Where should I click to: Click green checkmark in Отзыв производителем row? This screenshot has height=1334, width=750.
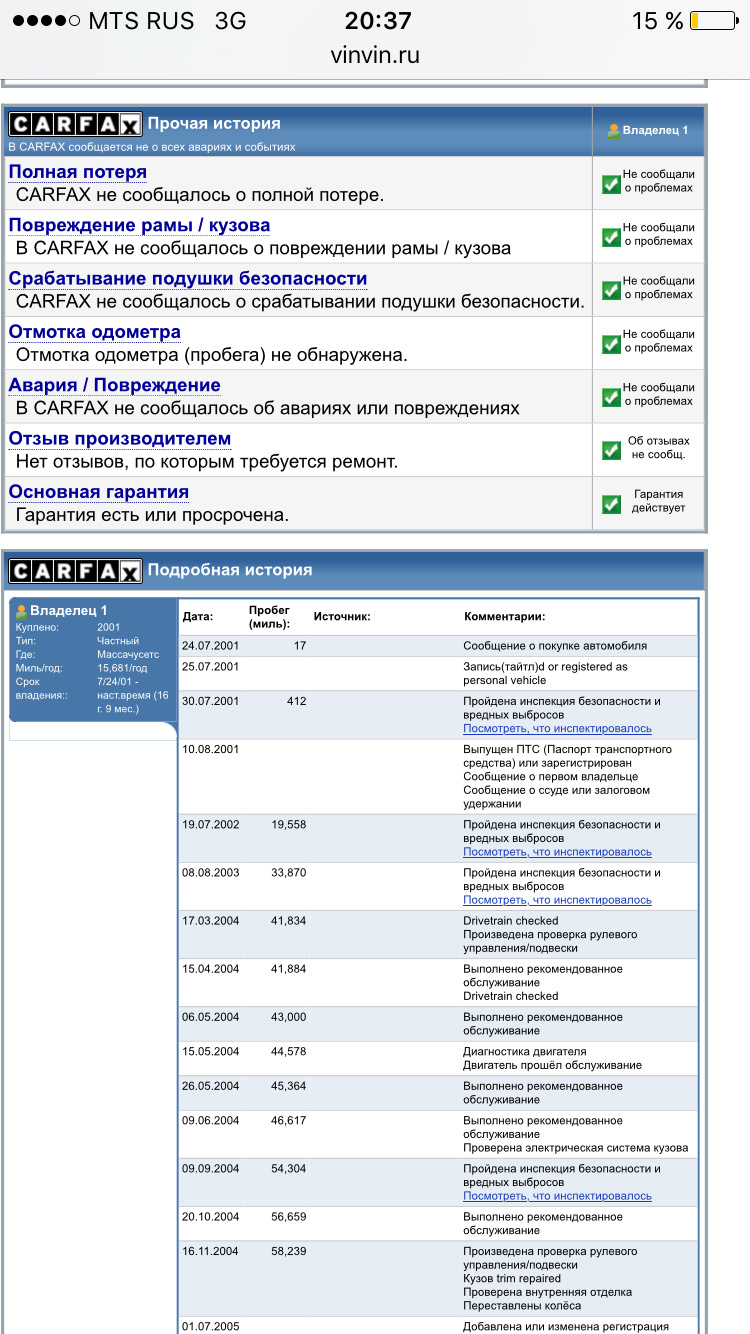[x=611, y=451]
